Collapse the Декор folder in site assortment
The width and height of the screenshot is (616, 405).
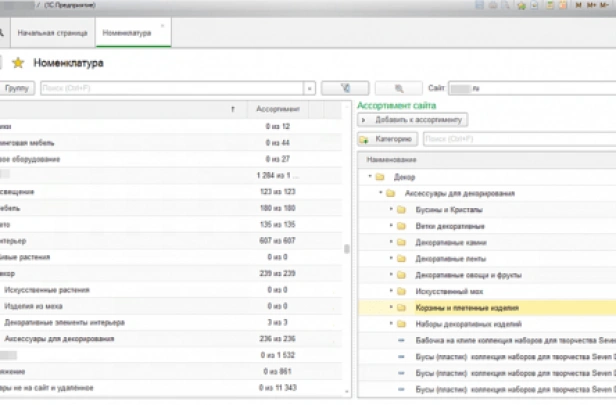367,177
